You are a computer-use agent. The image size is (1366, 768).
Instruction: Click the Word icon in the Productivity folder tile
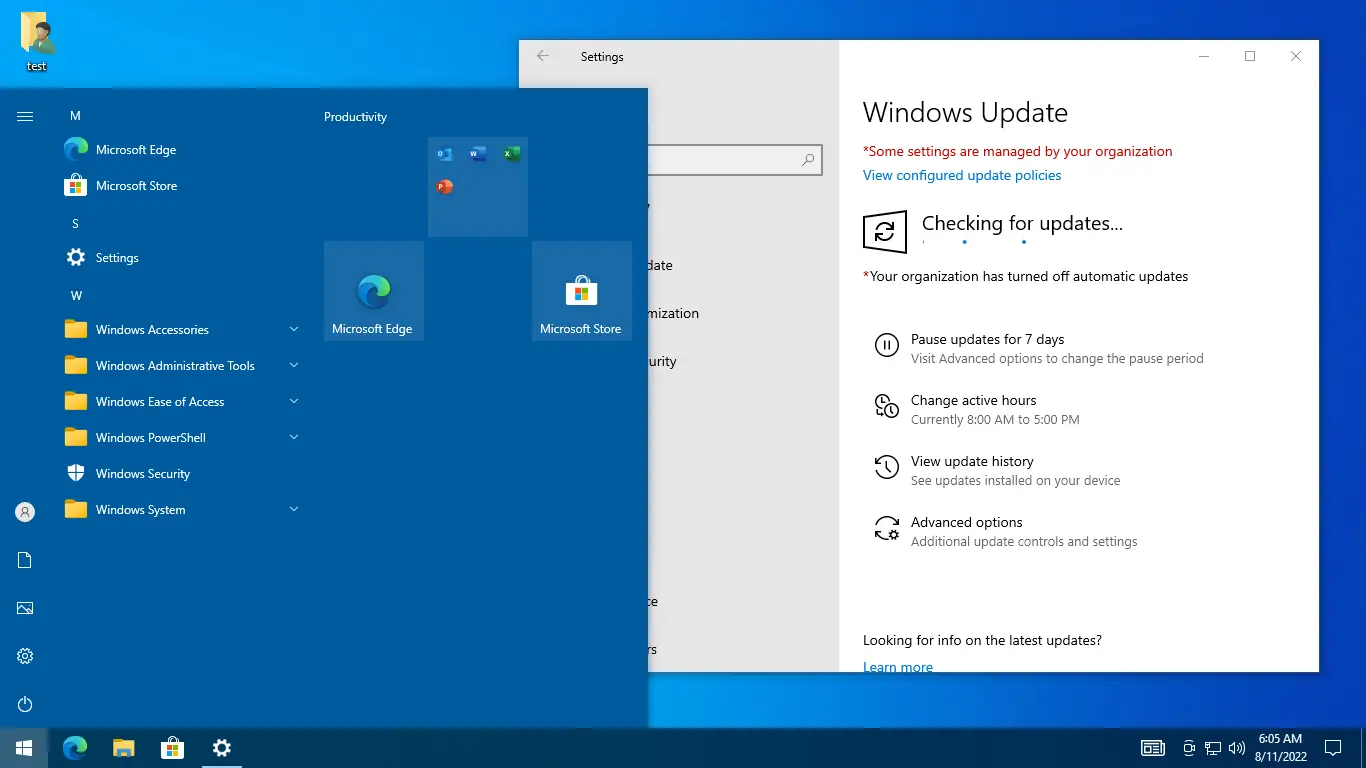point(478,154)
